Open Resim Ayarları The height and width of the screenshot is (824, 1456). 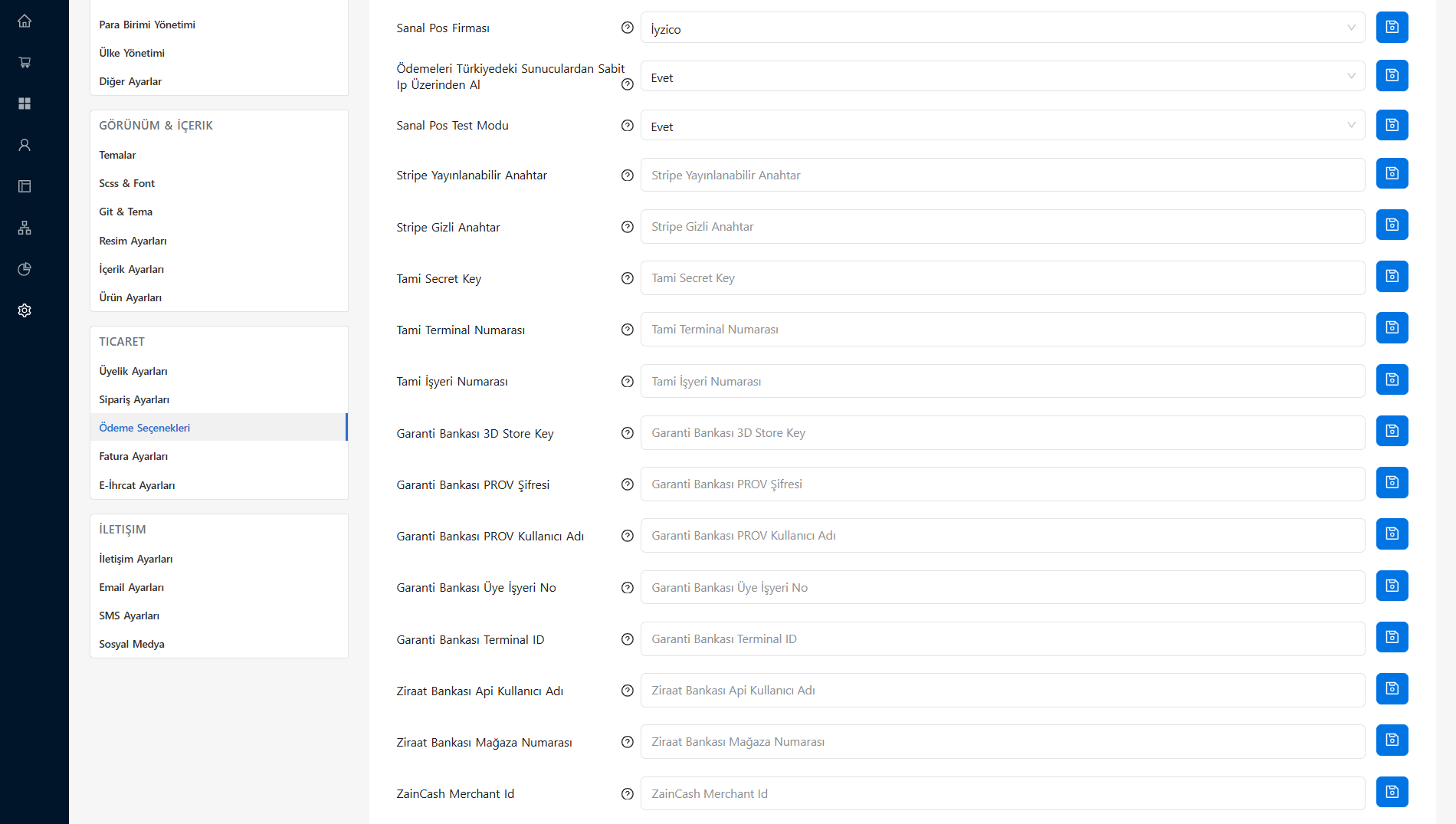tap(133, 241)
